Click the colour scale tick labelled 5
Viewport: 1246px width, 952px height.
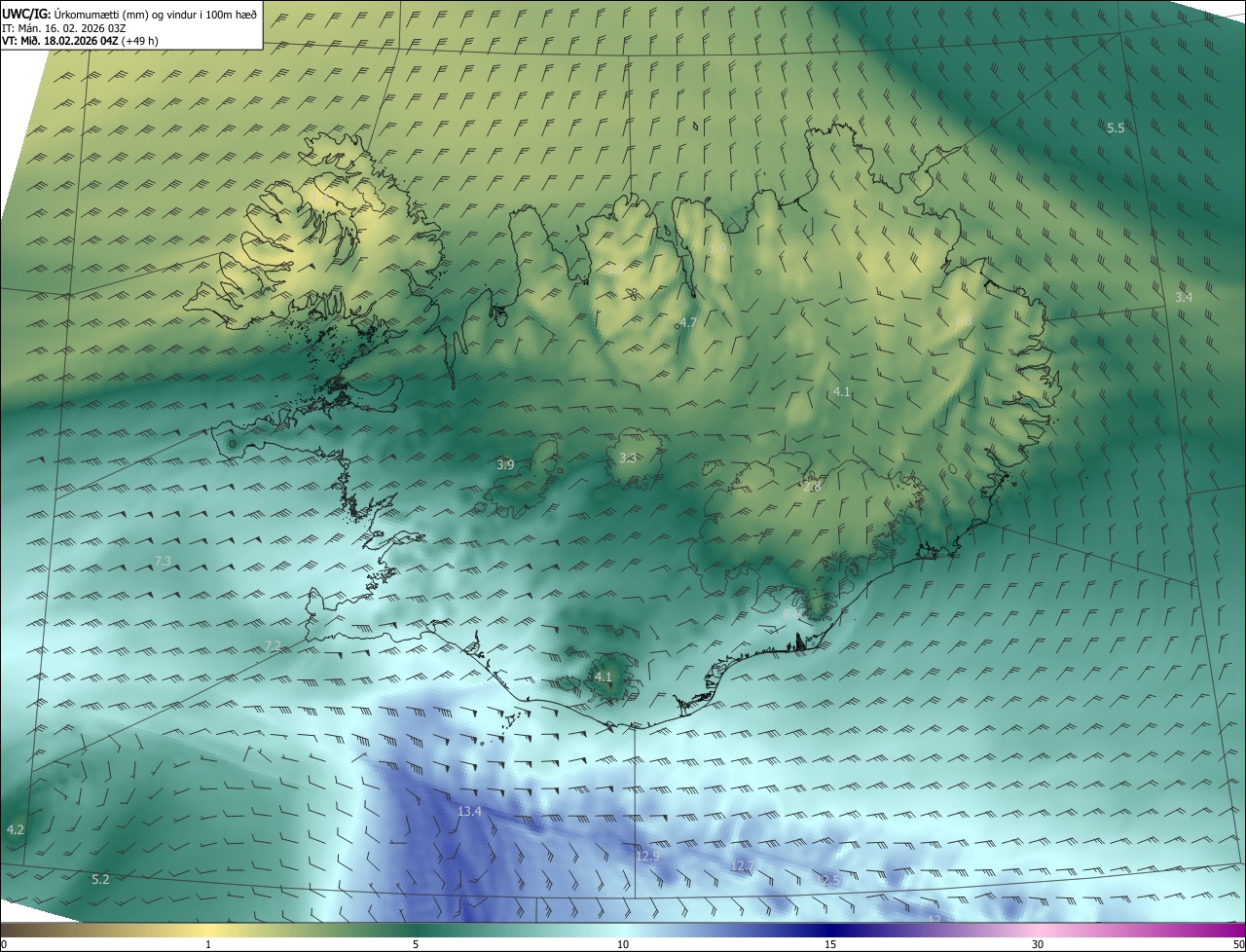(x=416, y=944)
